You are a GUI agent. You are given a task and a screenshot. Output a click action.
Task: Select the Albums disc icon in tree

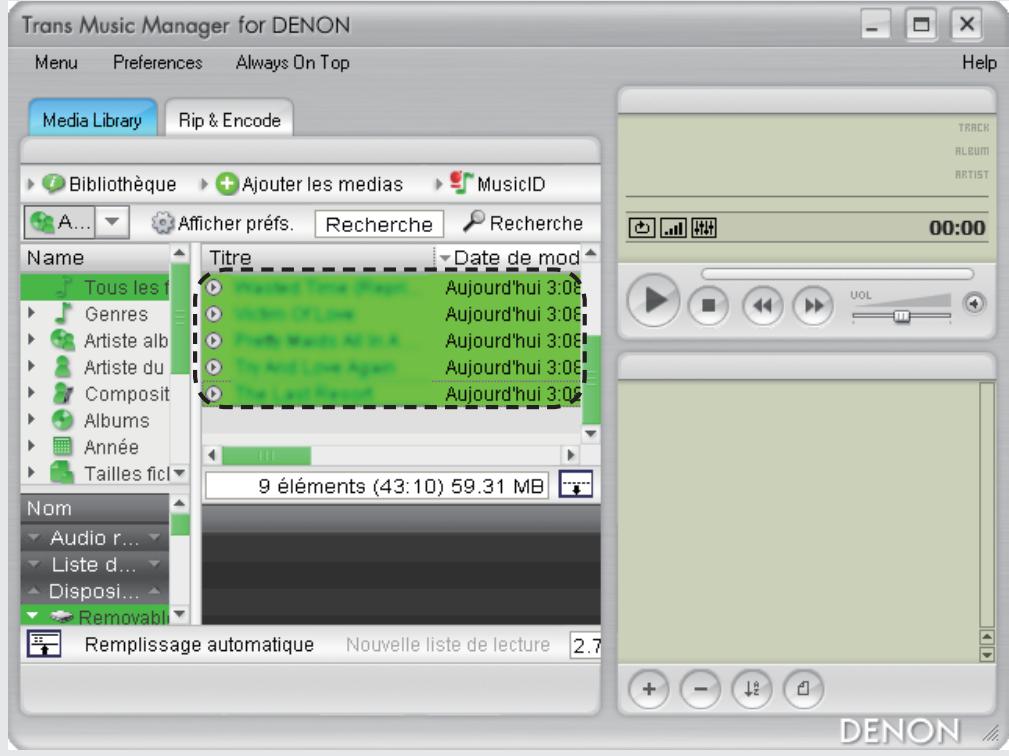pos(62,420)
